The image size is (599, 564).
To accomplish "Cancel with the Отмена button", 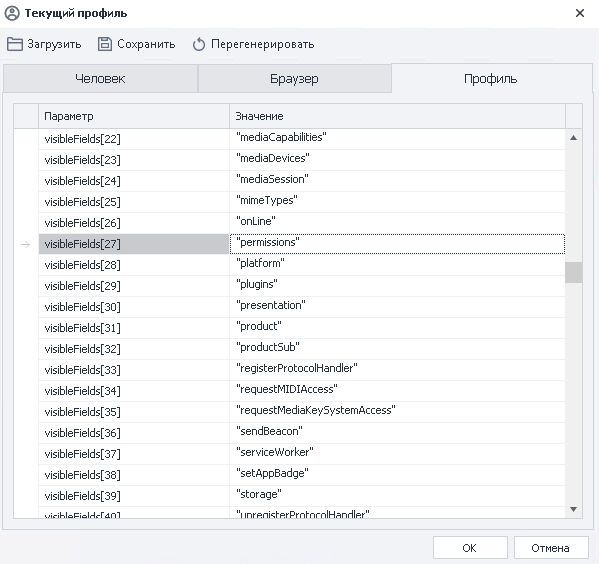I will [550, 548].
